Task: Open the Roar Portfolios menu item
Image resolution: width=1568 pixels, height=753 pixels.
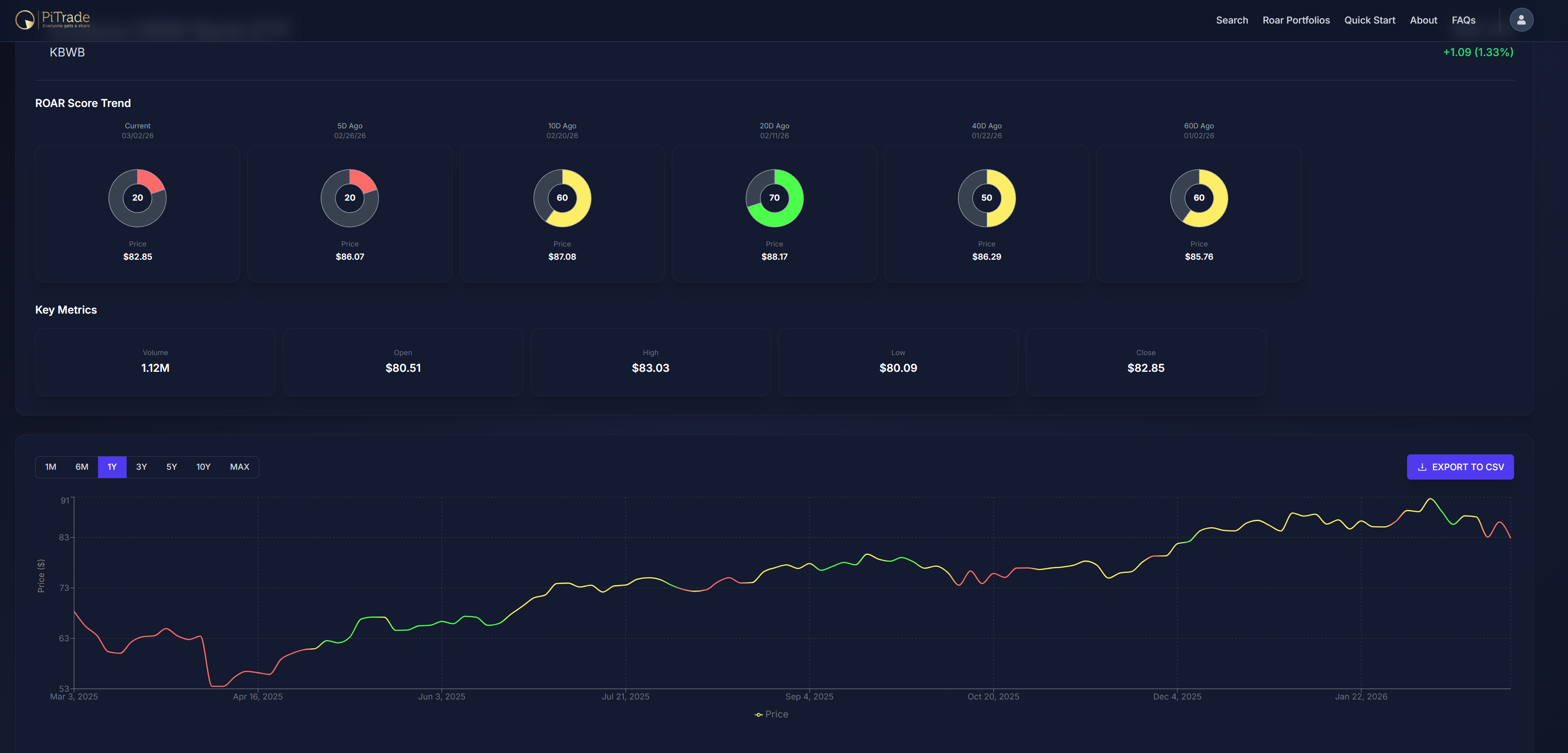Action: tap(1296, 20)
